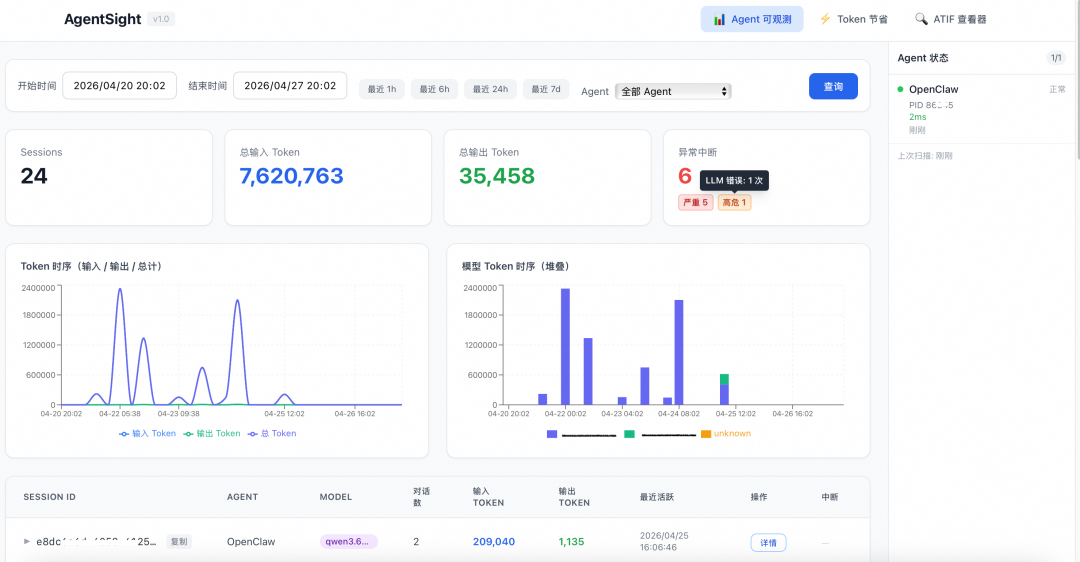This screenshot has width=1080, height=562.
Task: Click the 开始时间 date field
Action: 120,86
